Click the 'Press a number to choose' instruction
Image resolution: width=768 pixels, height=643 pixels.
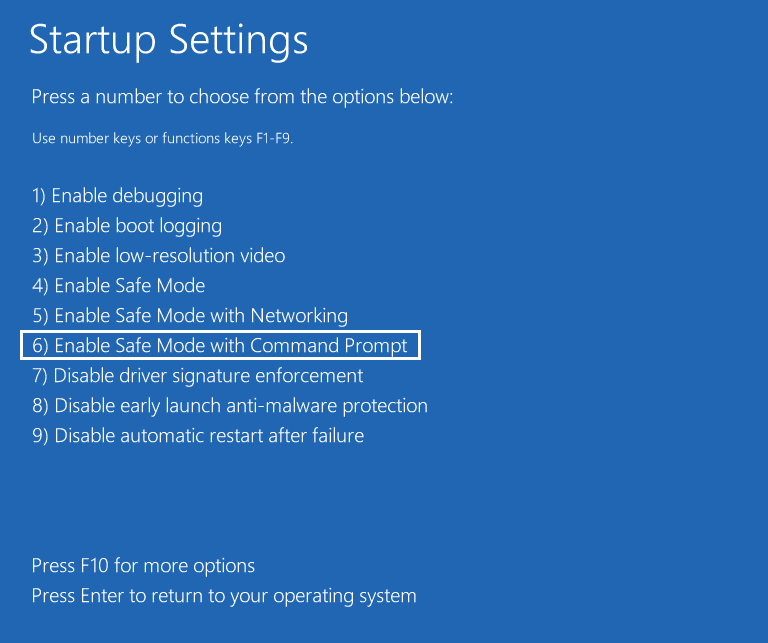pyautogui.click(x=242, y=97)
